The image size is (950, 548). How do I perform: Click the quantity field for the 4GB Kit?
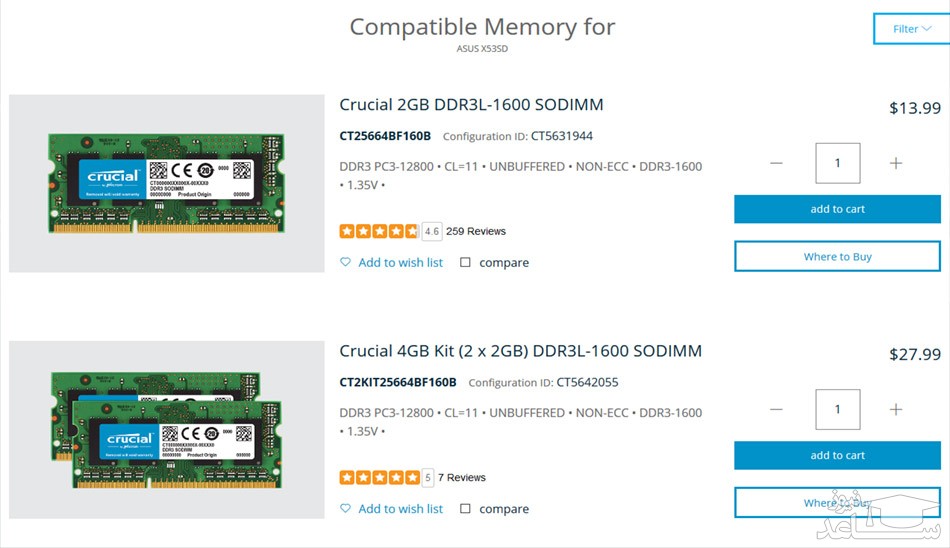[x=837, y=409]
